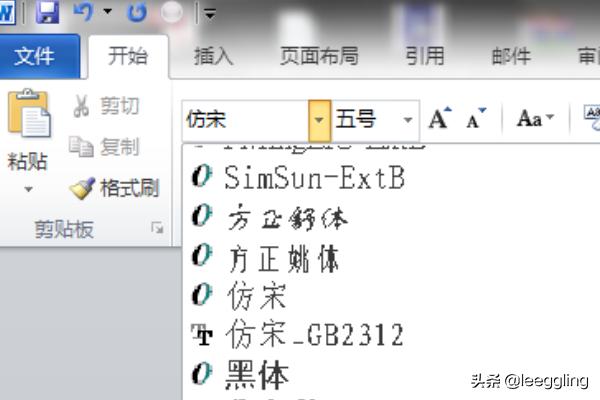
Task: Click the 粘贴 clipboard icon
Action: [29, 114]
